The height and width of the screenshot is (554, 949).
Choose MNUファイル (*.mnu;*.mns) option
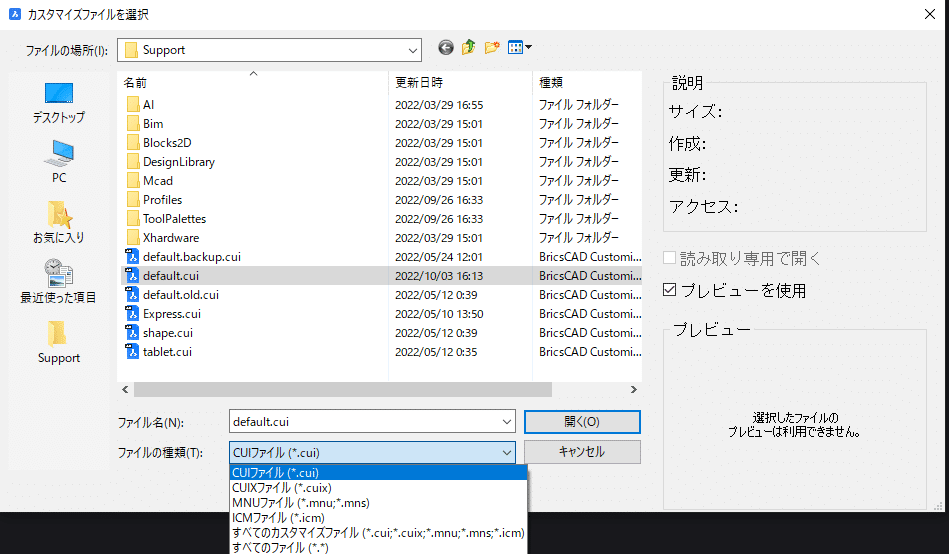[x=378, y=503]
